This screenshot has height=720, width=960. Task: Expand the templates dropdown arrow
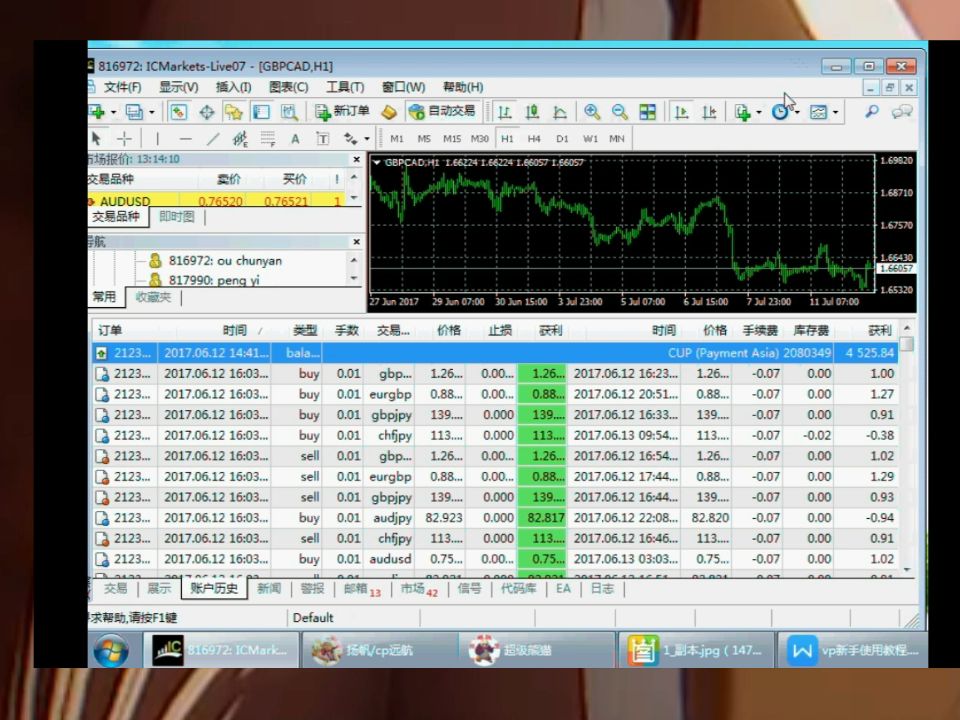point(835,112)
